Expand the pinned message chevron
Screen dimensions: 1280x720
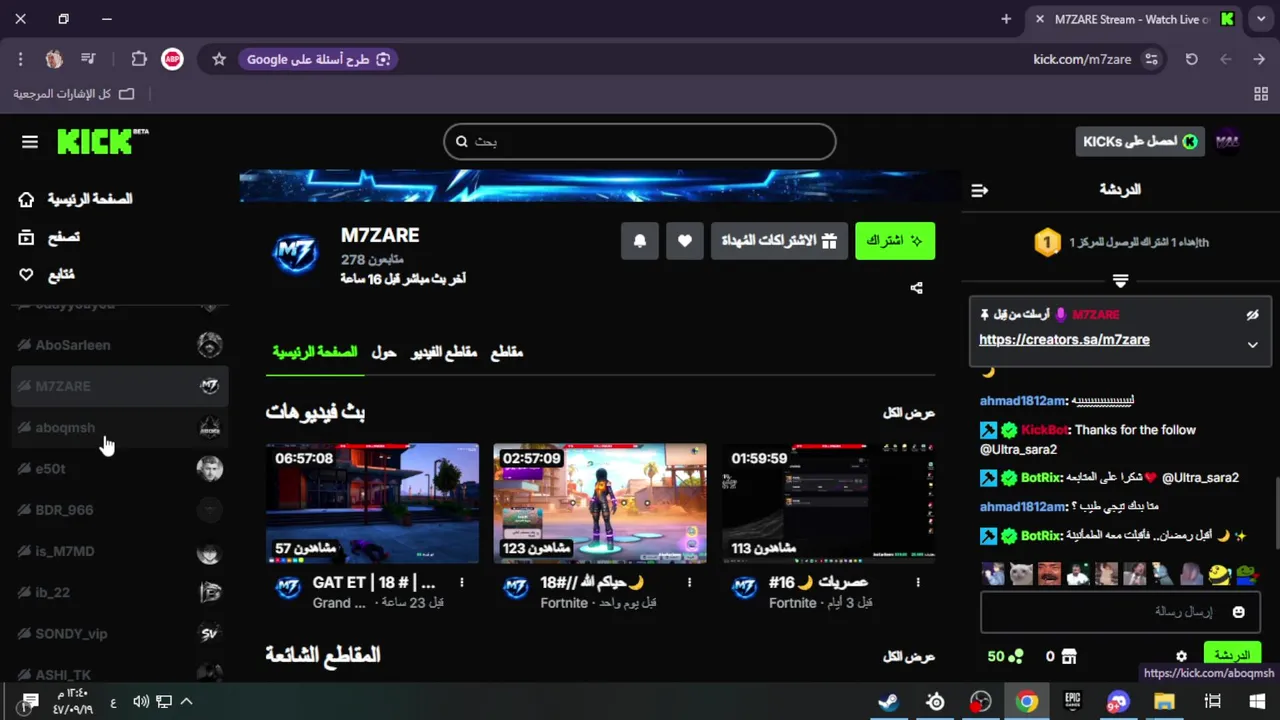[x=1252, y=344]
